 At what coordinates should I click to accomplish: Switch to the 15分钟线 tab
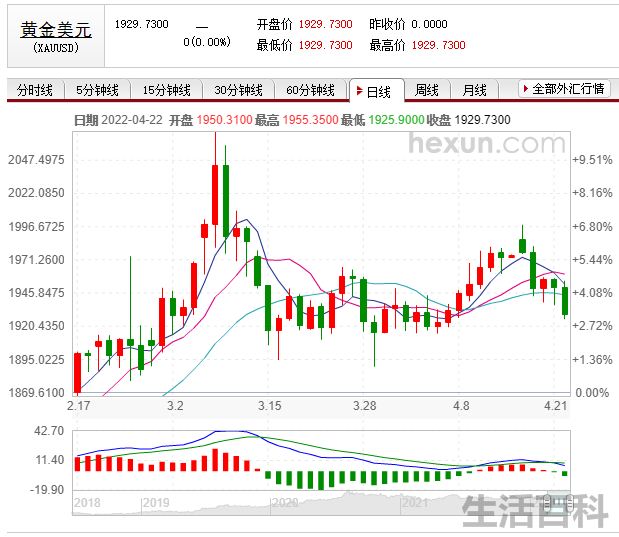167,90
